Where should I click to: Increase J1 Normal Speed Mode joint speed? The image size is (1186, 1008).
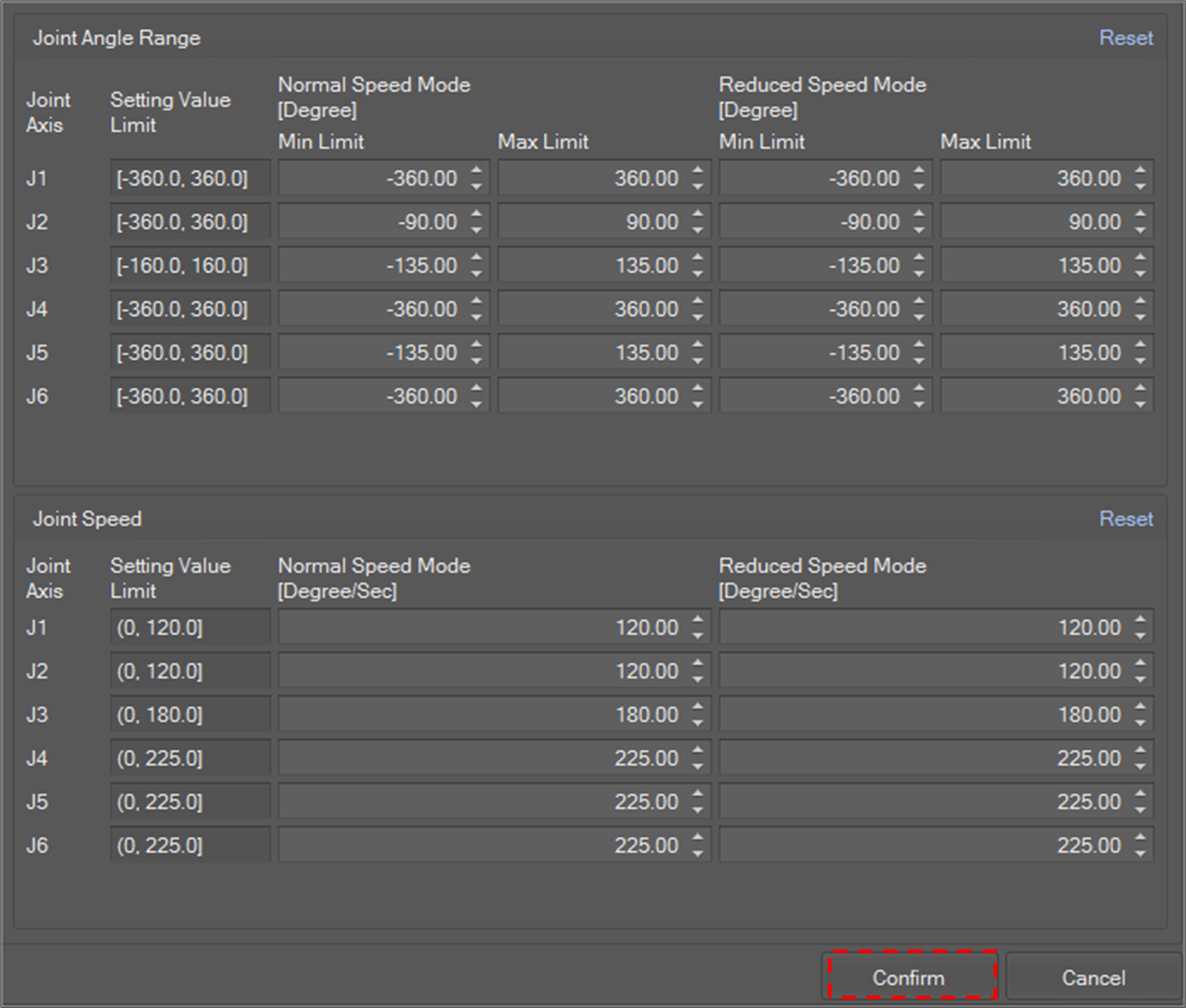point(698,619)
